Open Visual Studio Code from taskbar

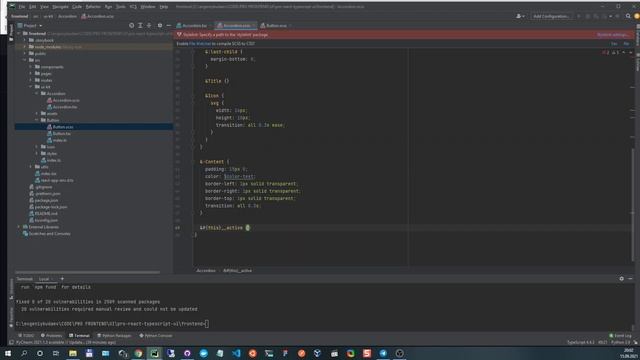[x=236, y=353]
